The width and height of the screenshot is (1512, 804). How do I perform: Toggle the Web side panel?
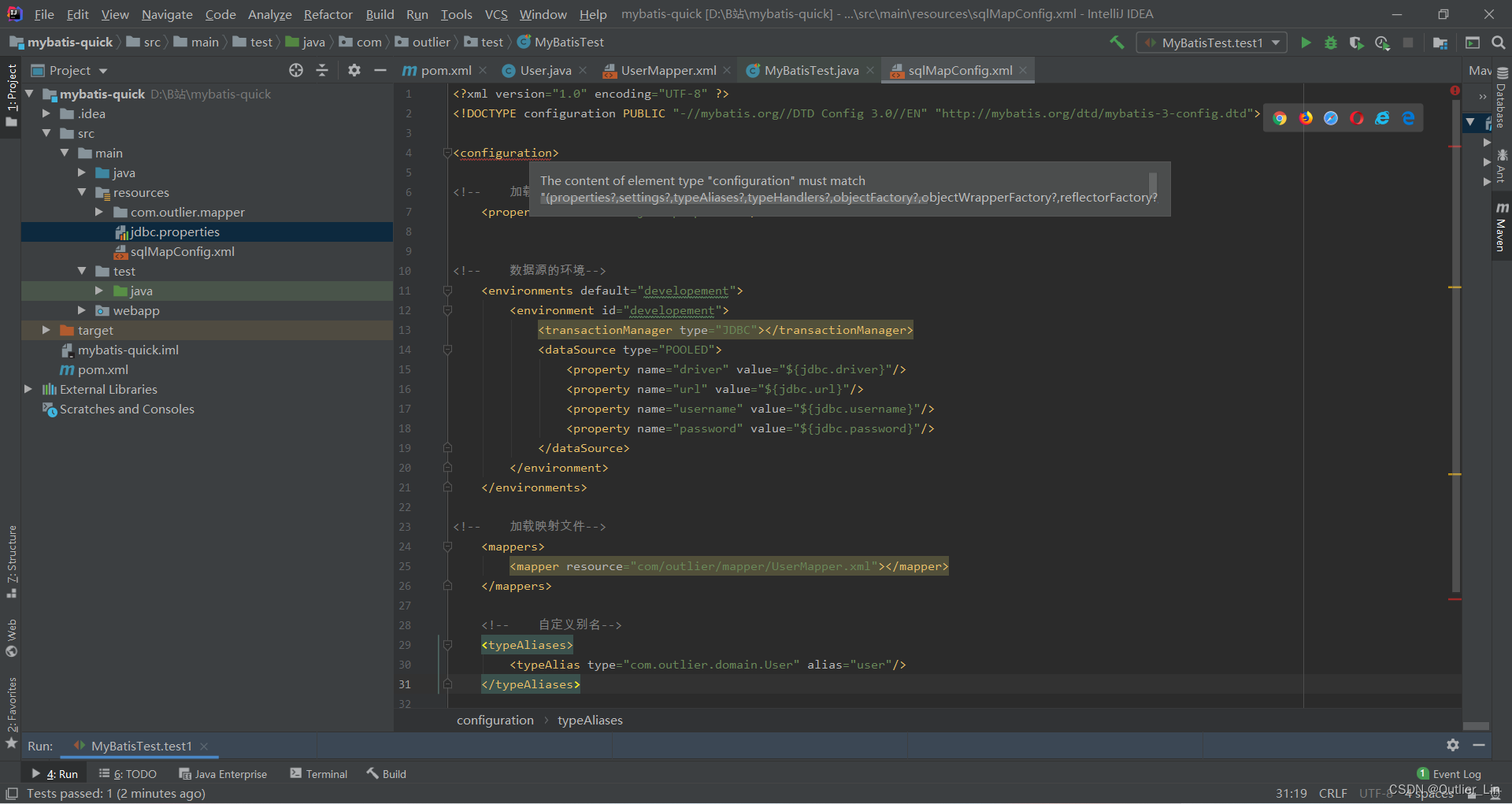pyautogui.click(x=11, y=638)
